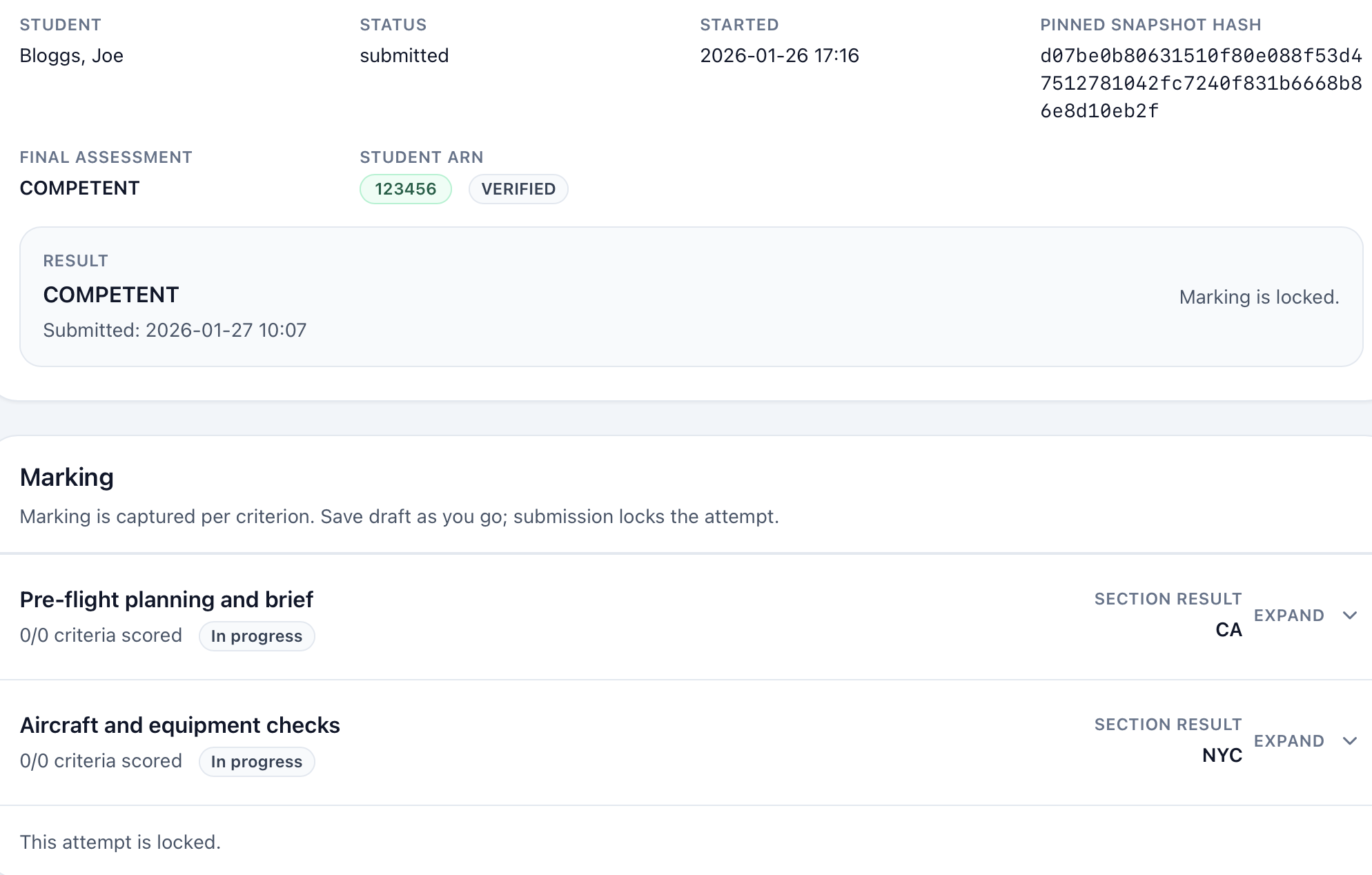The width and height of the screenshot is (1372, 875).
Task: Click the submitted status value
Action: (404, 56)
